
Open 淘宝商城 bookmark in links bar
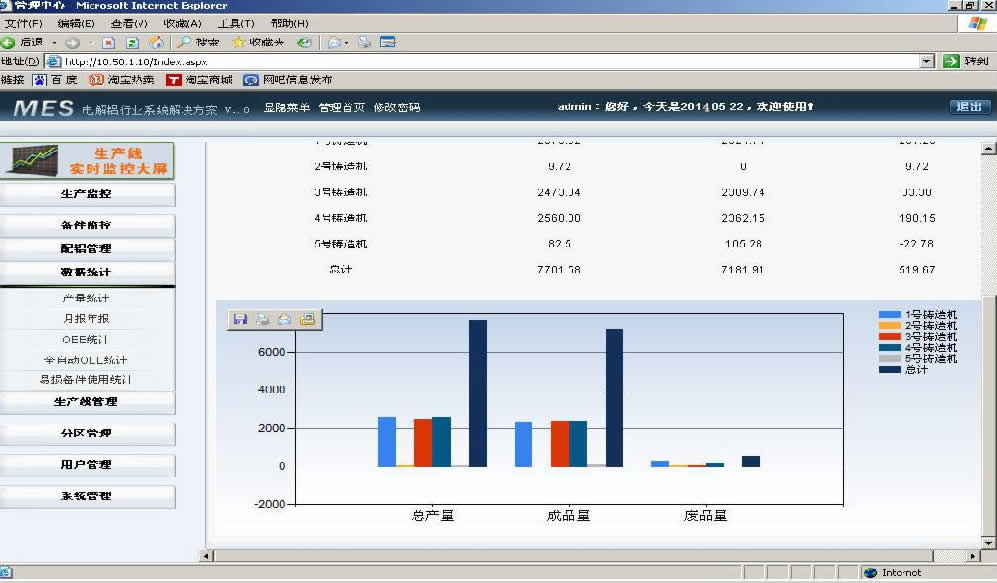(199, 80)
